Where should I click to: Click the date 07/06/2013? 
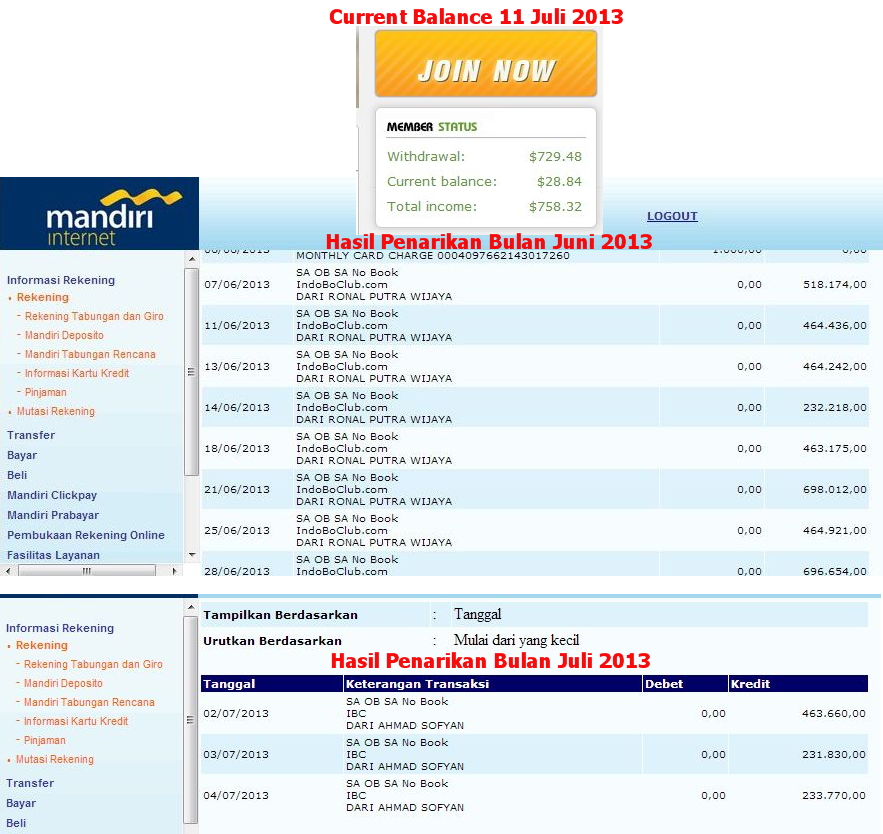pyautogui.click(x=237, y=285)
